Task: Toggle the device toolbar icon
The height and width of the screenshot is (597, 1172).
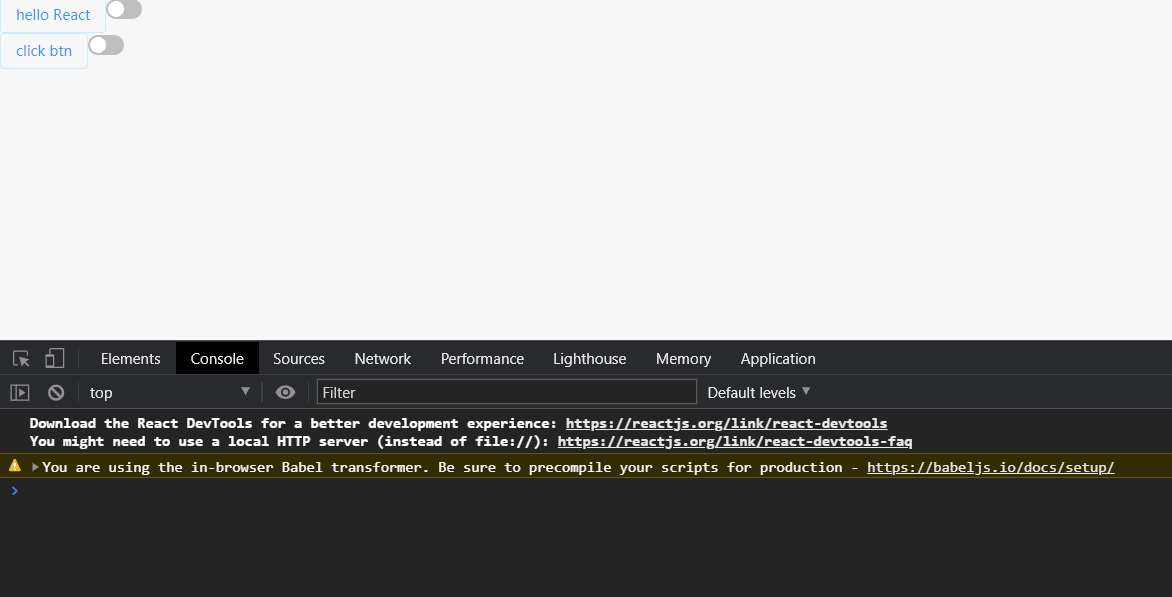Action: tap(55, 359)
